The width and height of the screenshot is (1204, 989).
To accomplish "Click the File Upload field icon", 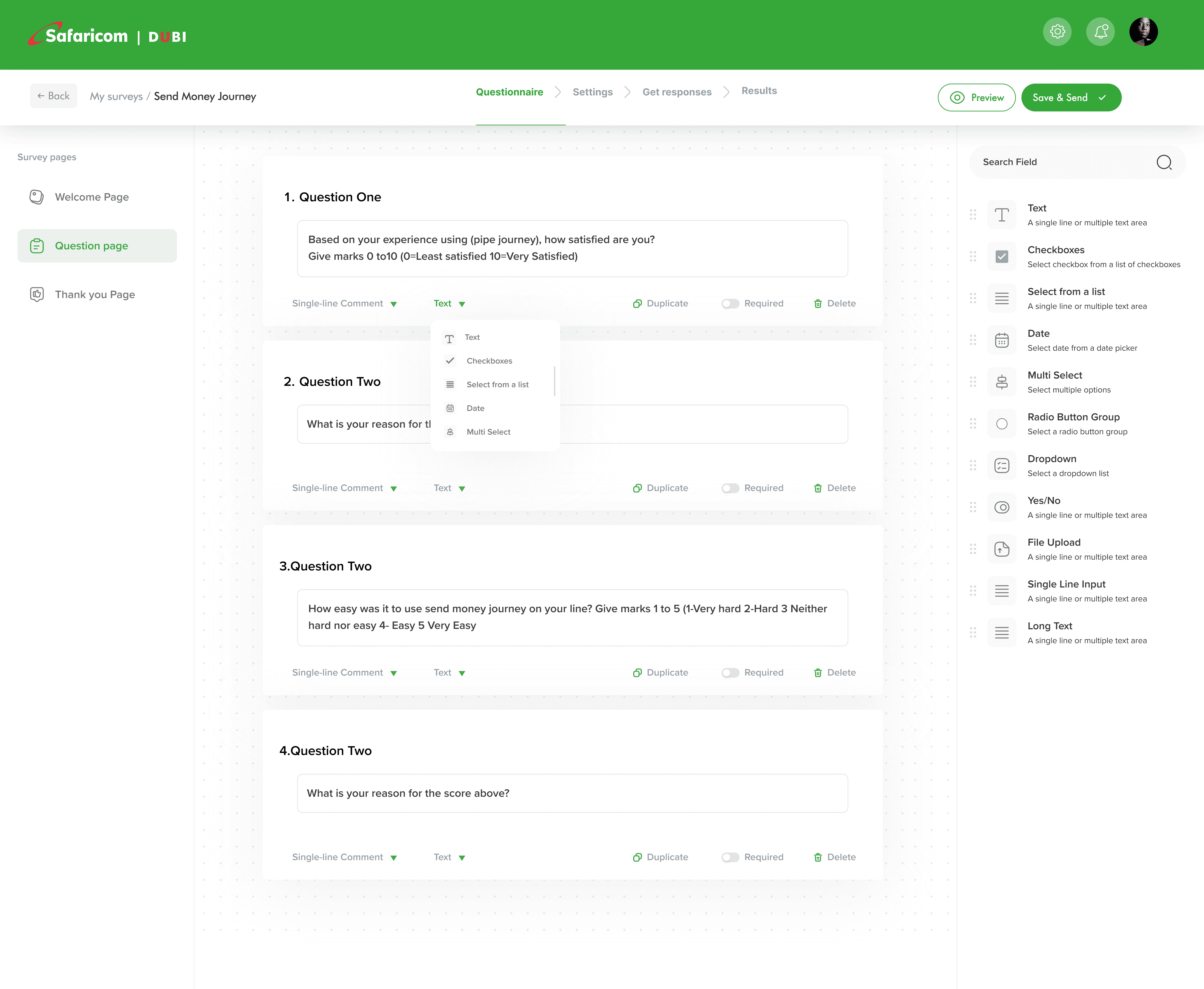I will coord(1001,549).
